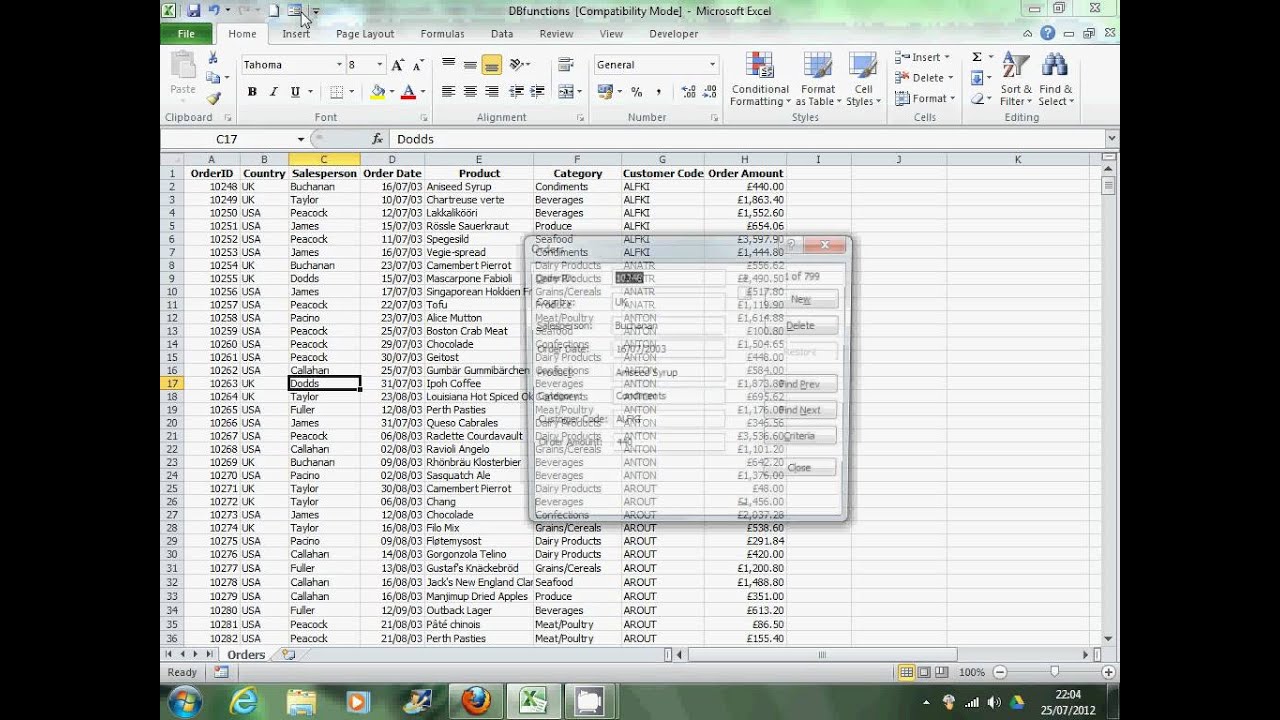The height and width of the screenshot is (720, 1280).
Task: Switch to the Page Layout tab
Action: pos(365,33)
